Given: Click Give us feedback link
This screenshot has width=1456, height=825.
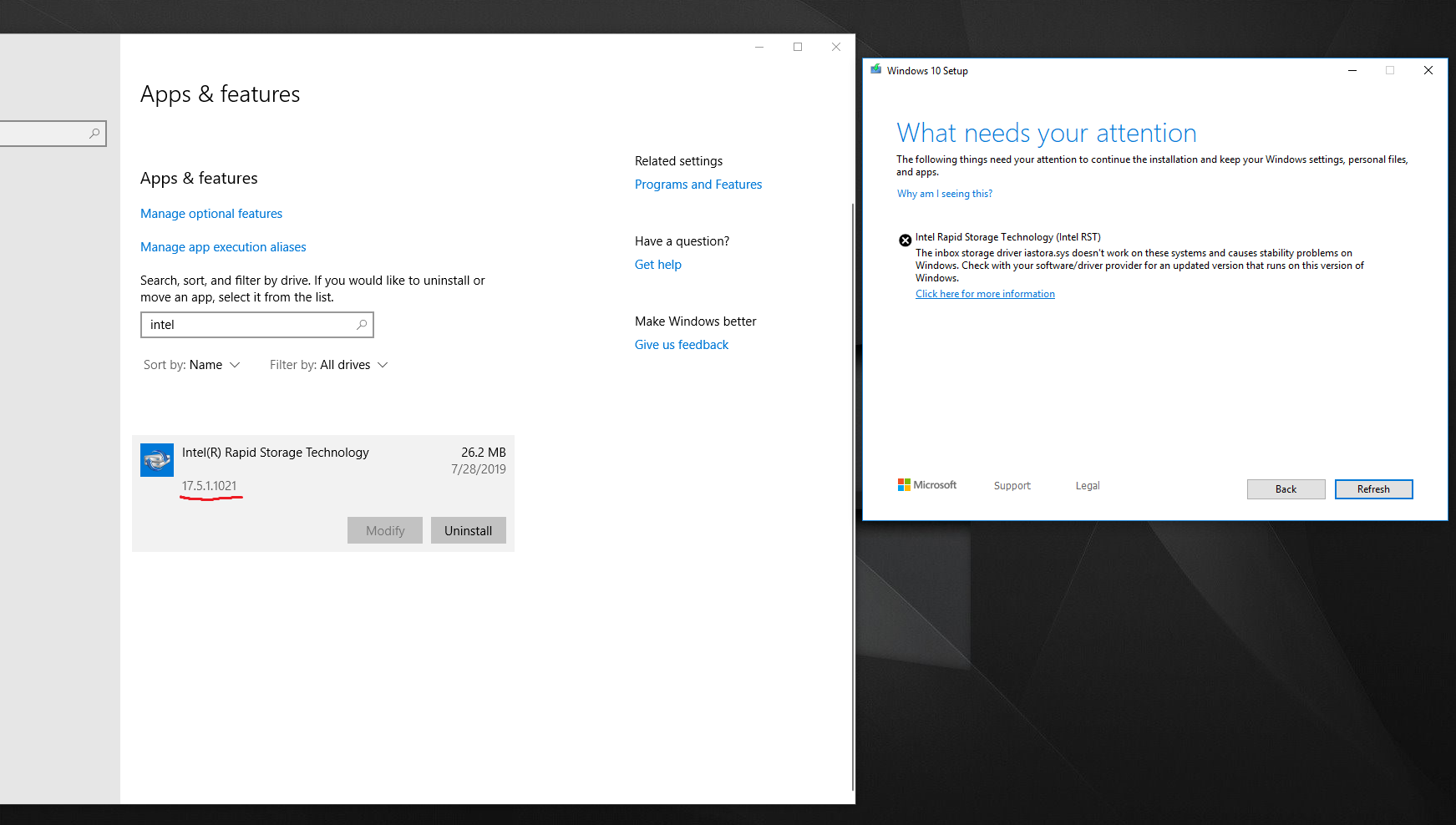Looking at the screenshot, I should (x=682, y=345).
